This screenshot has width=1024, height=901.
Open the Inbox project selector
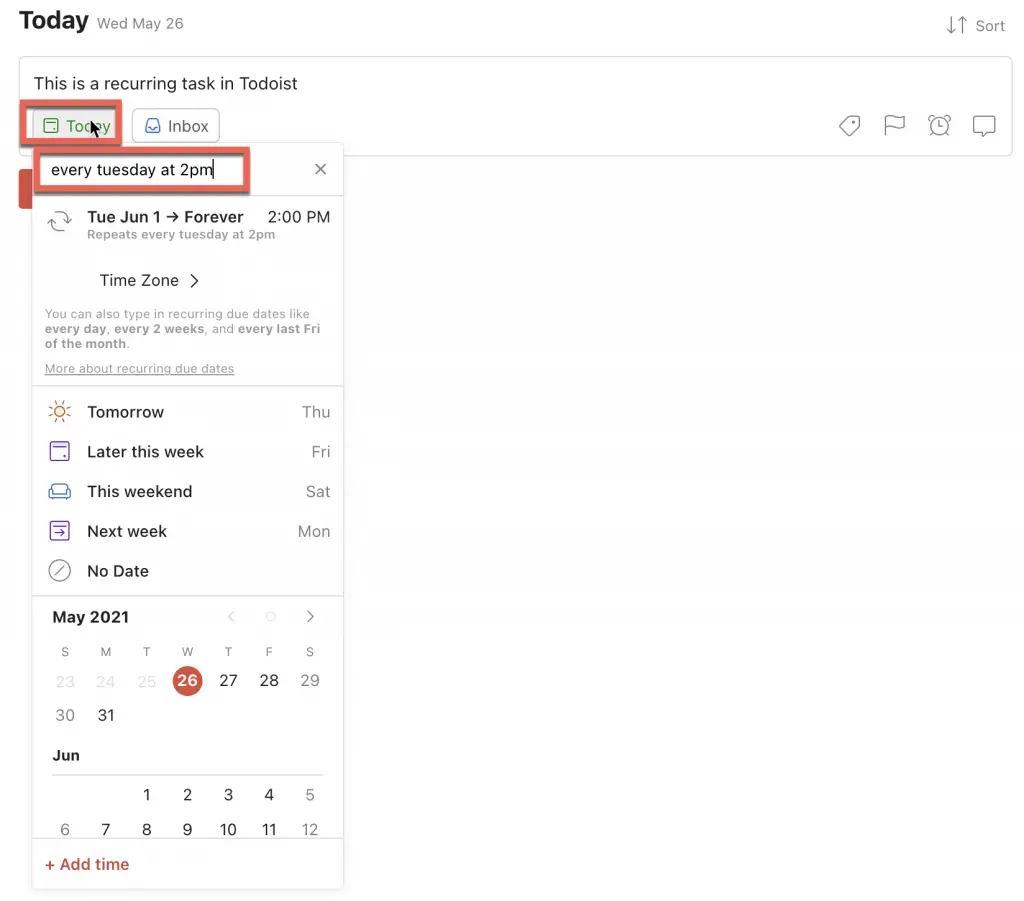click(176, 125)
